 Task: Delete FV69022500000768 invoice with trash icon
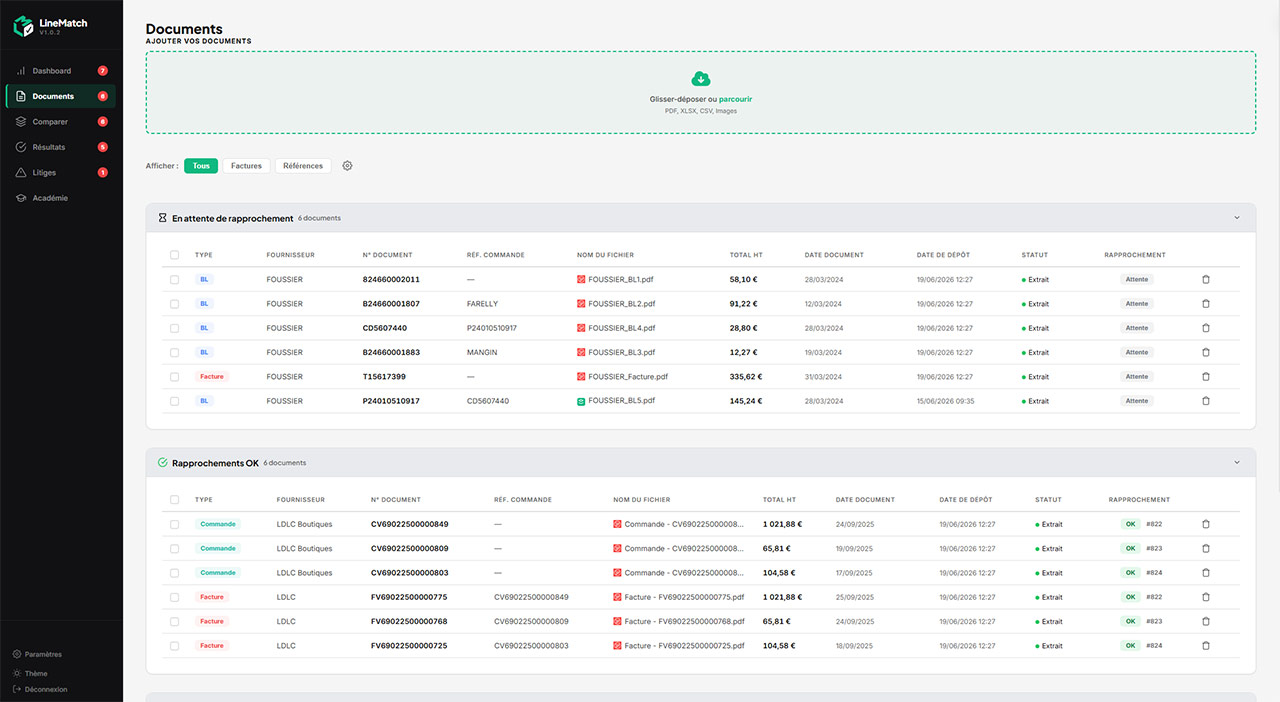tap(1205, 621)
